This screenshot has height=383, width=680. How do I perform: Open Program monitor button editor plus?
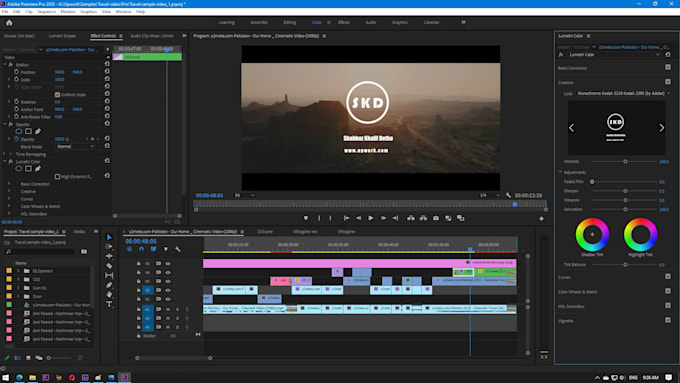pos(541,219)
